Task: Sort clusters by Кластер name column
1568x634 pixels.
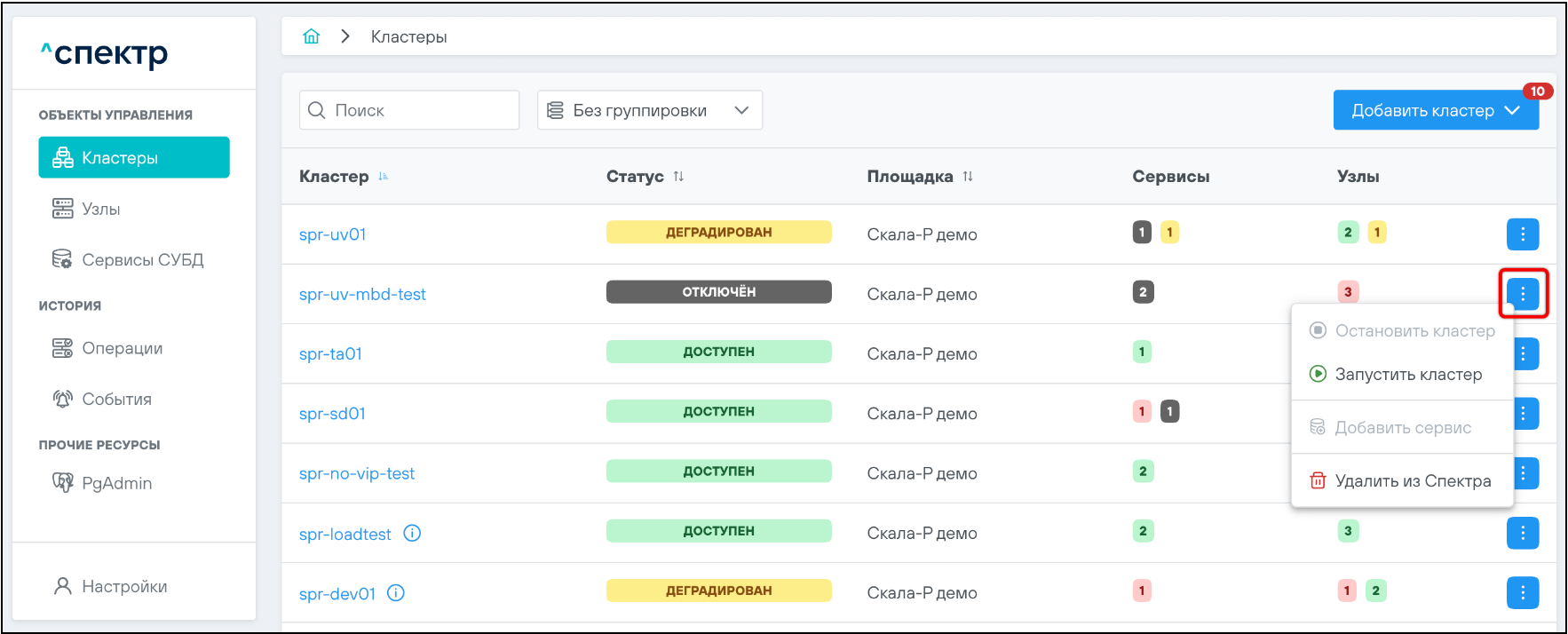Action: coord(383,177)
